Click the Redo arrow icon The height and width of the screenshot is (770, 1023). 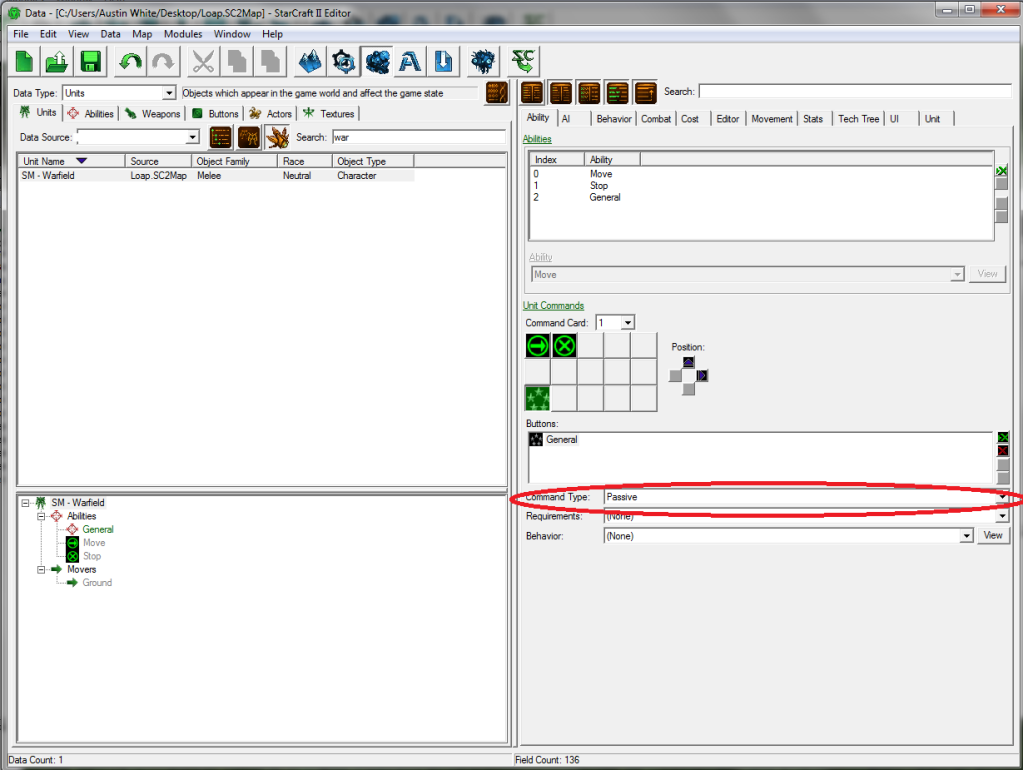[x=163, y=62]
